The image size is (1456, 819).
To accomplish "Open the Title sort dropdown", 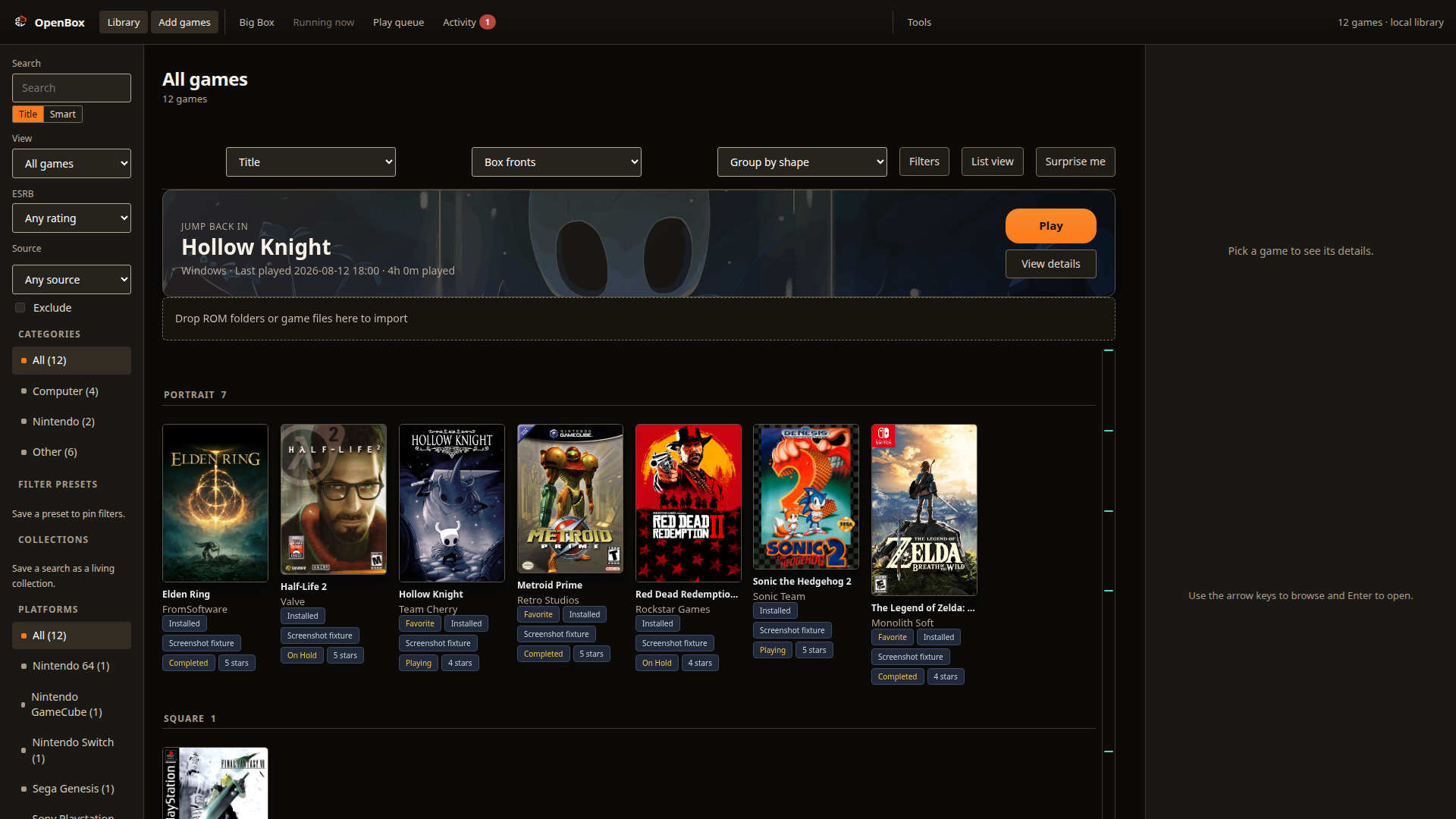I will 311,162.
